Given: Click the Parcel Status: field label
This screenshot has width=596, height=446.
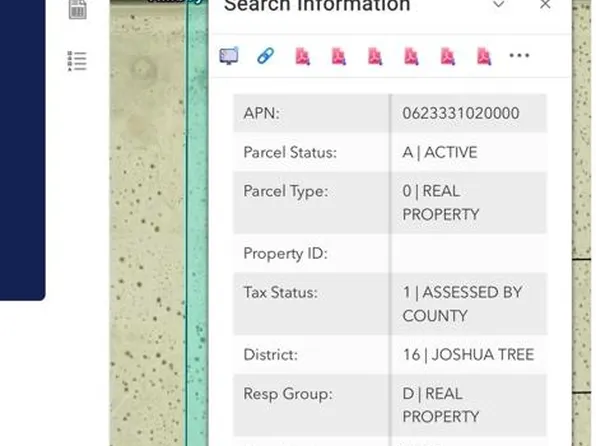Looking at the screenshot, I should pyautogui.click(x=290, y=152).
